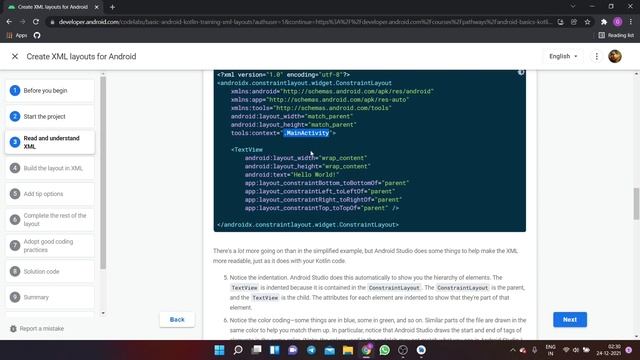Image resolution: width=640 pixels, height=360 pixels.
Task: Click the browser forward arrow
Action: [x=22, y=22]
